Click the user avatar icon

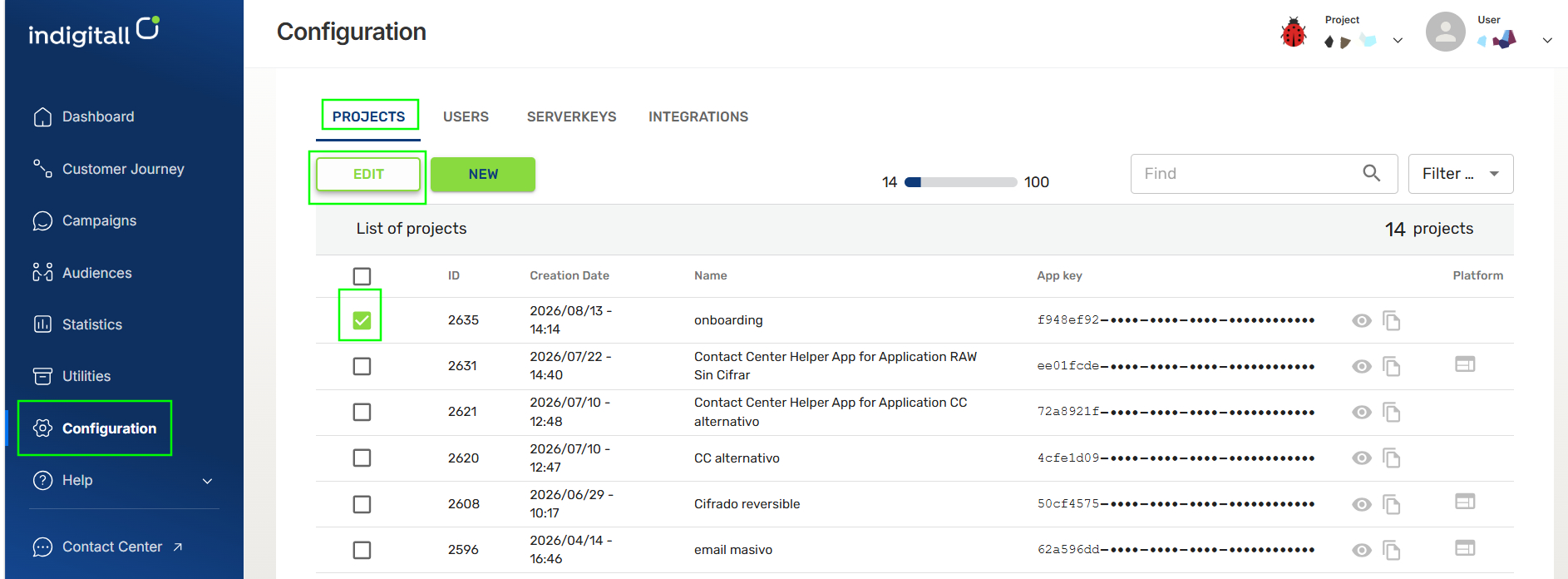pyautogui.click(x=1446, y=32)
